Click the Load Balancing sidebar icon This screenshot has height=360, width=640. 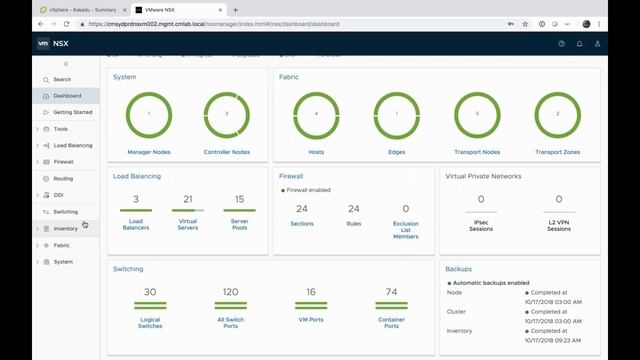click(46, 145)
